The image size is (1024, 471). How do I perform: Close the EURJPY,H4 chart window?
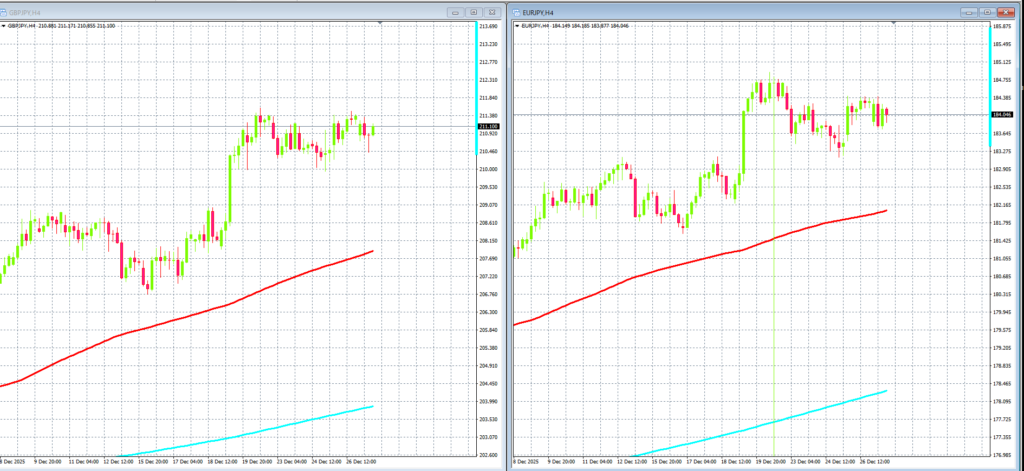tap(1006, 11)
